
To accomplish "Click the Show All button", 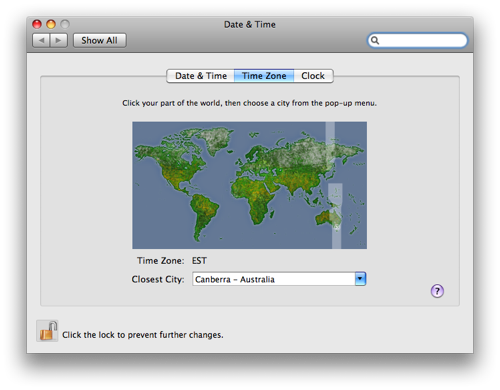I will 99,40.
